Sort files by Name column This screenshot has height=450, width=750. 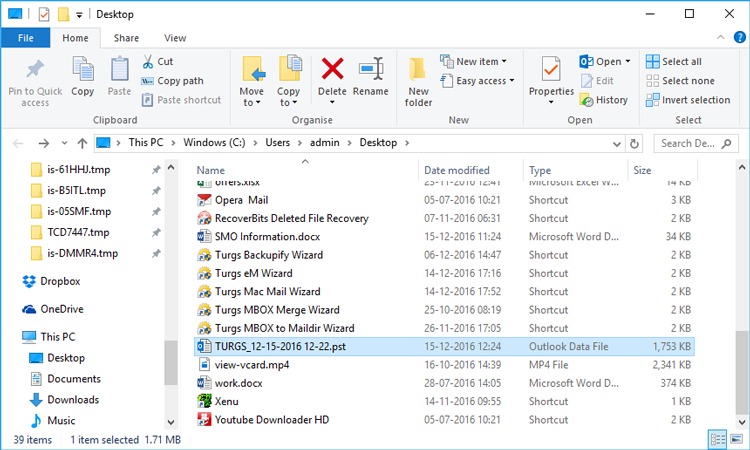tap(210, 170)
